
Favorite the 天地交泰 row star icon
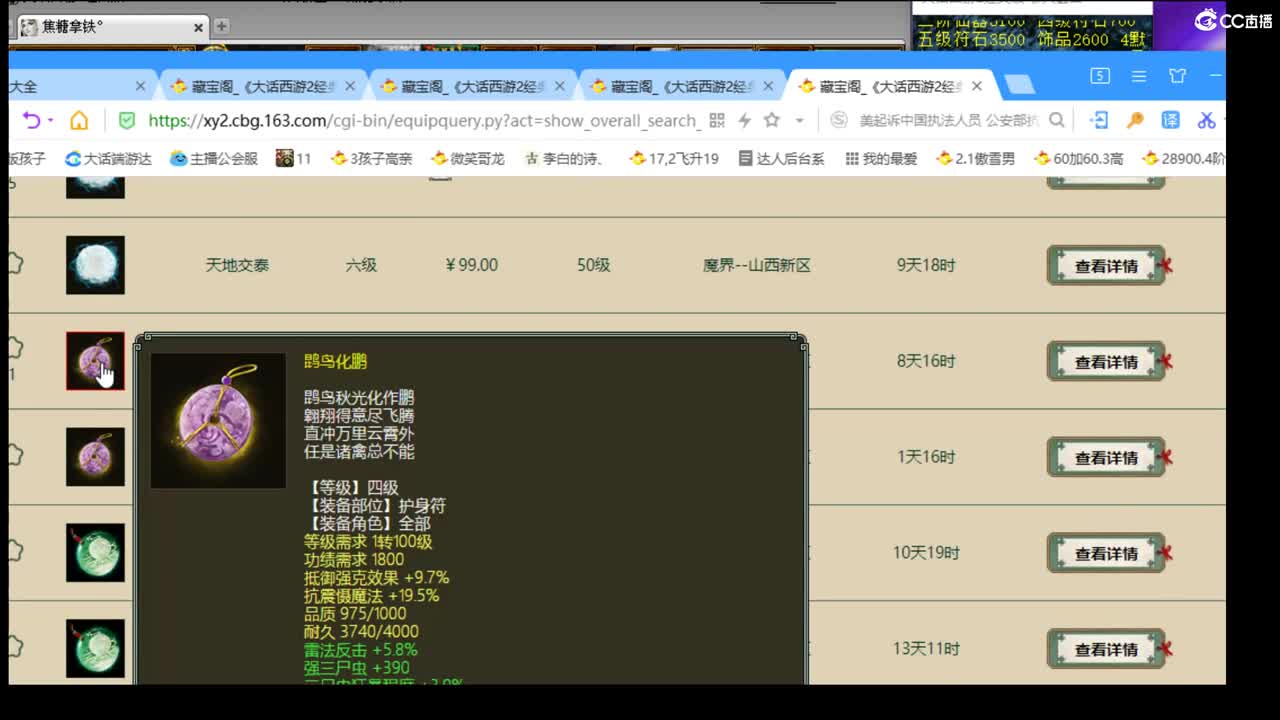coord(15,264)
